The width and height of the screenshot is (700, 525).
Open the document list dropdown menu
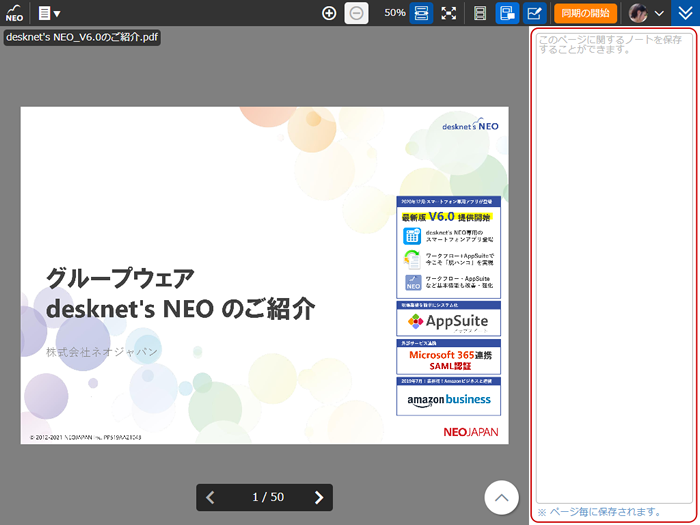pos(49,13)
